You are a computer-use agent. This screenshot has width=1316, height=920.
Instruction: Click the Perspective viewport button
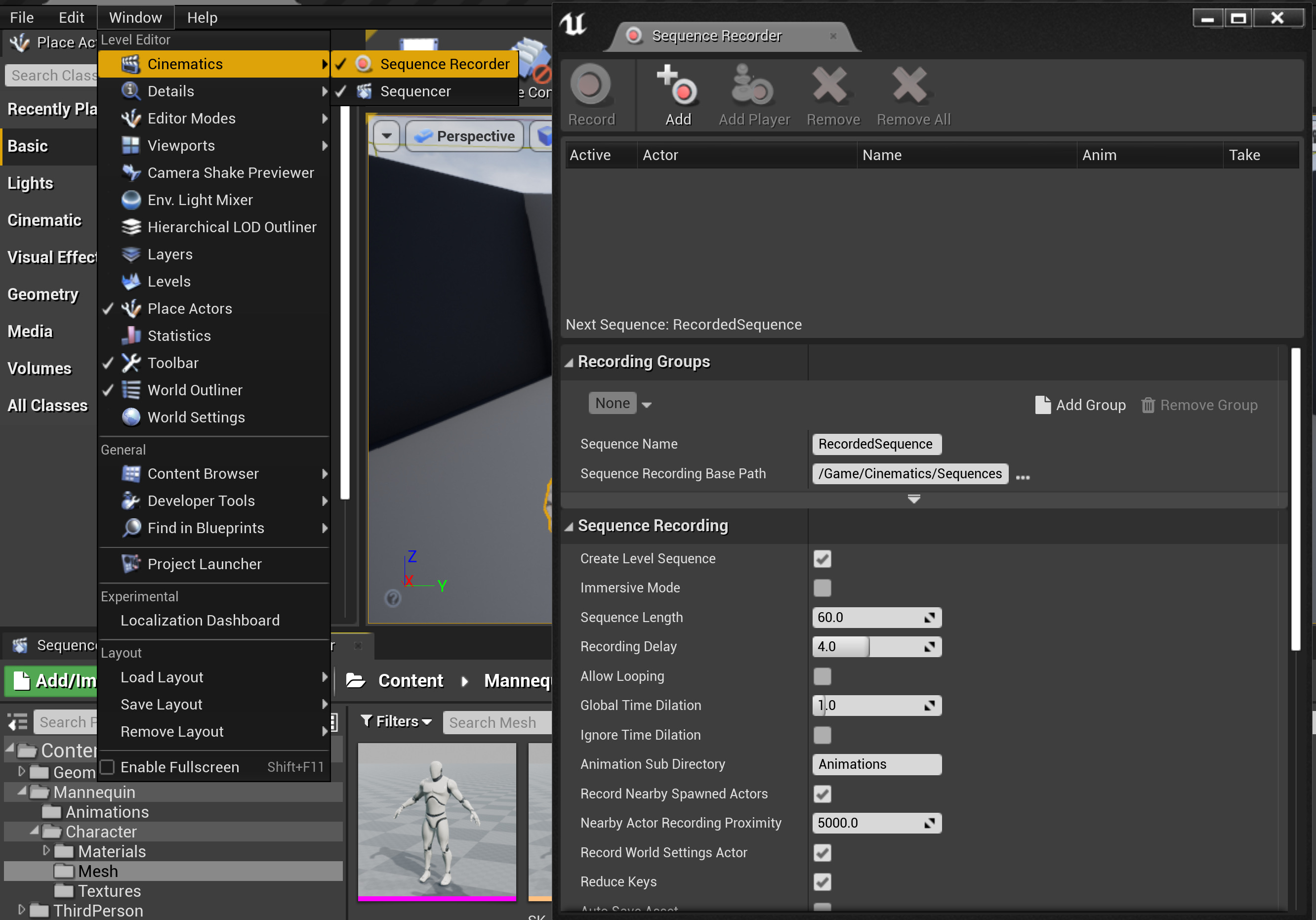464,136
